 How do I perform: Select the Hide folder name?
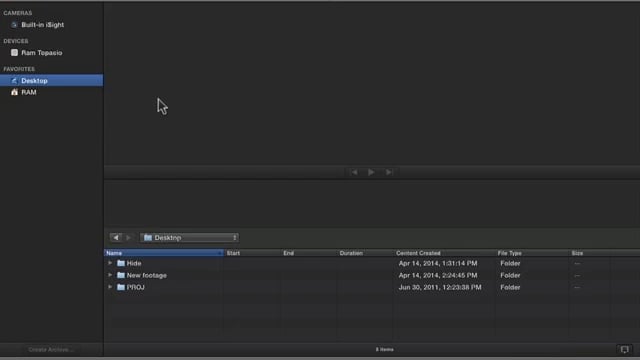[x=134, y=264]
